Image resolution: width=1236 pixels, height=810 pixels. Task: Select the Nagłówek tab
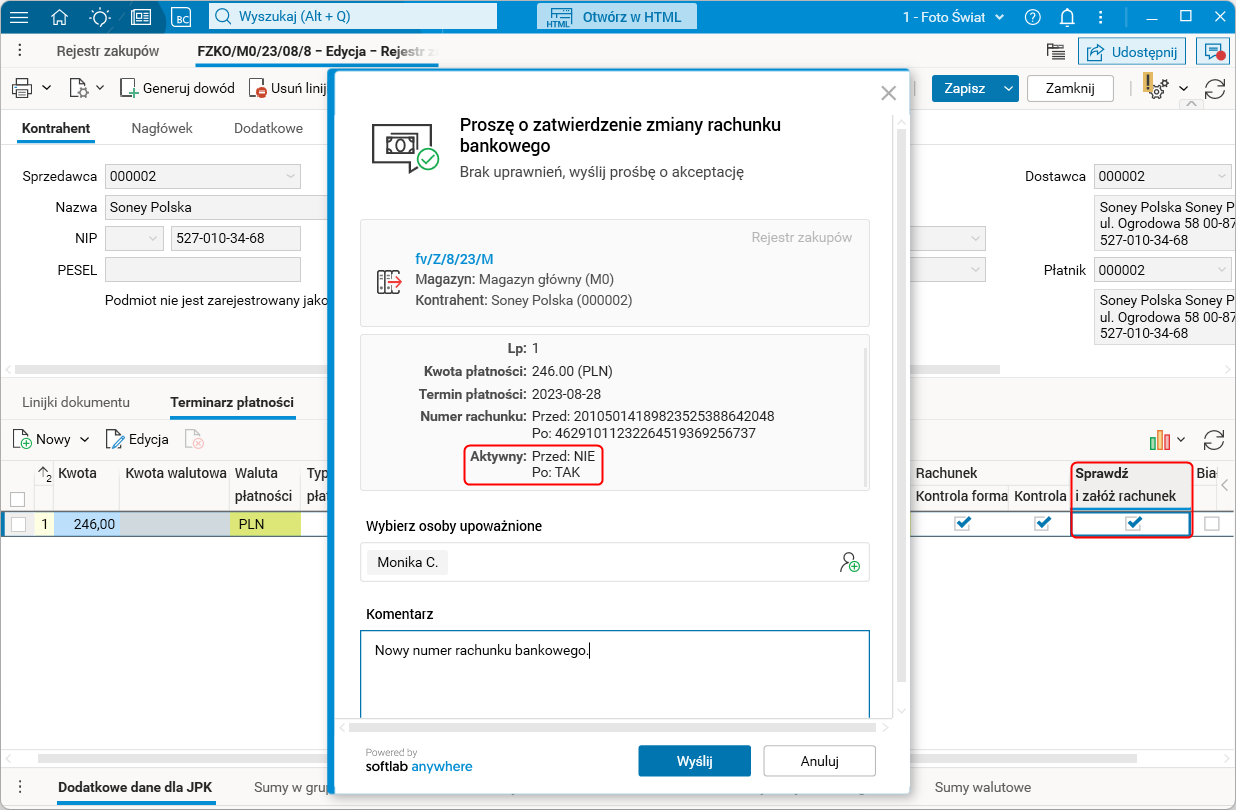(162, 128)
